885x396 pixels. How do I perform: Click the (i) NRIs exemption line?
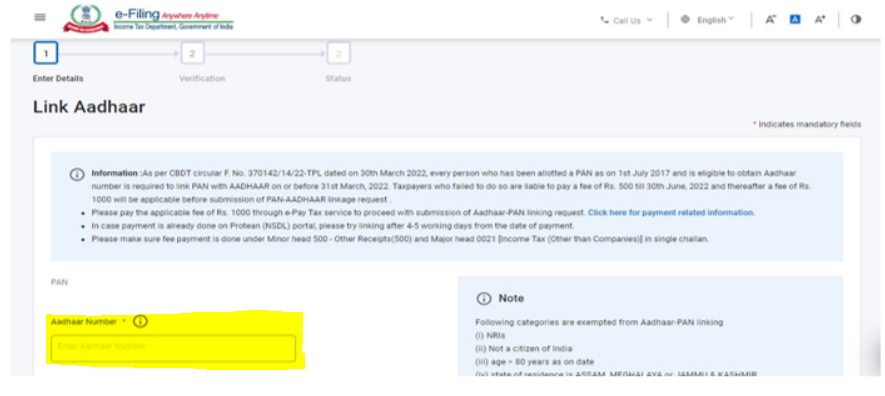pos(490,336)
